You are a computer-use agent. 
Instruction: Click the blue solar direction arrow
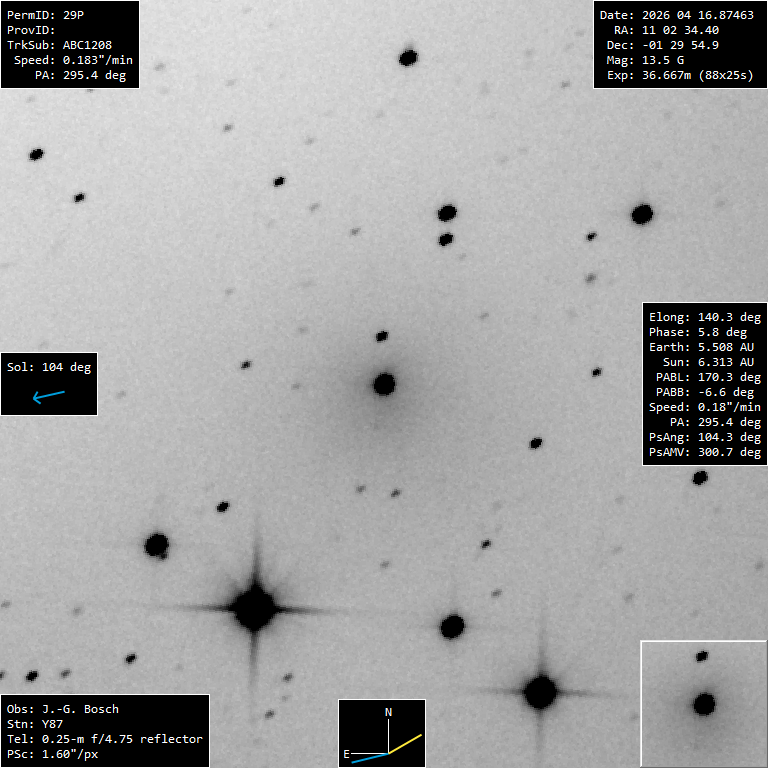48,397
